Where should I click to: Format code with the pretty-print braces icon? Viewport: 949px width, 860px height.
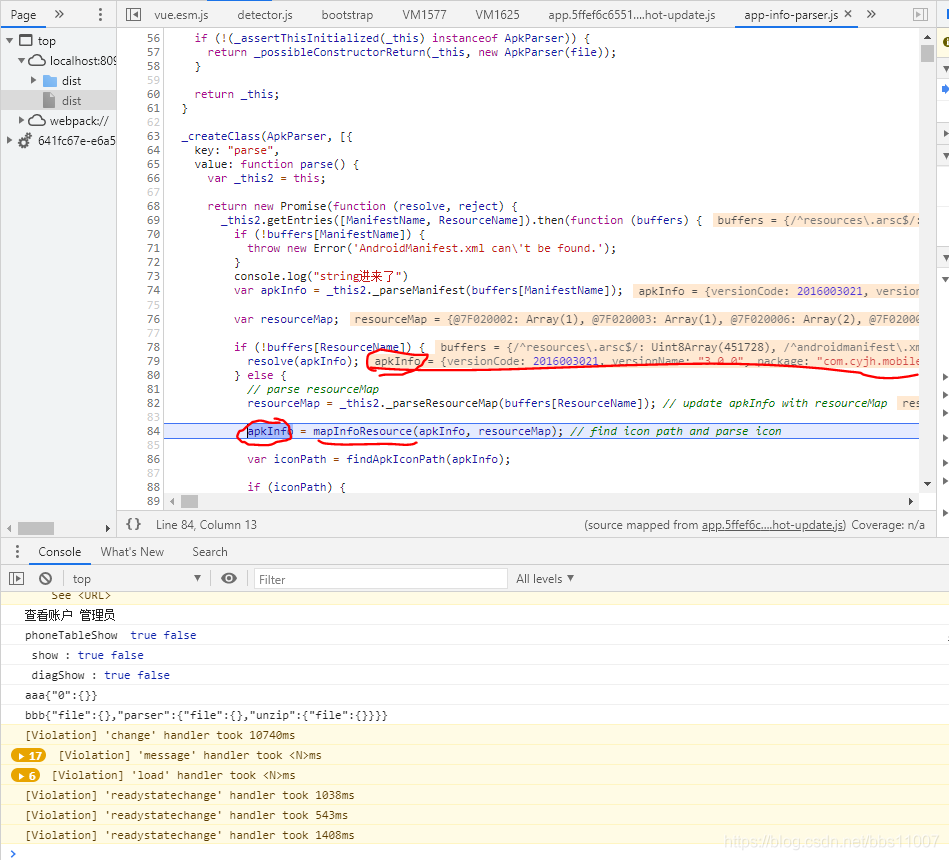coord(133,522)
